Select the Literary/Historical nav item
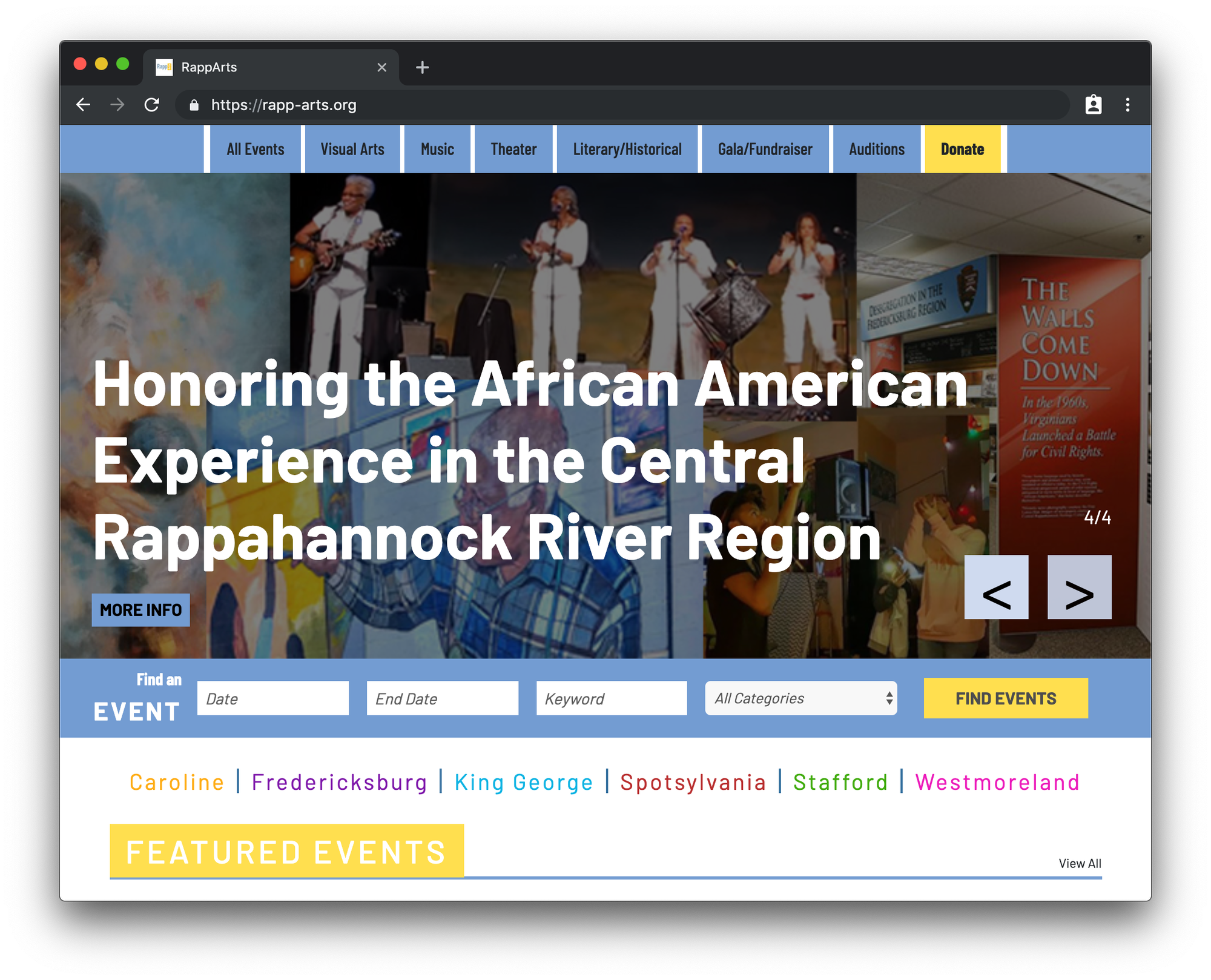1211x980 pixels. coord(627,149)
